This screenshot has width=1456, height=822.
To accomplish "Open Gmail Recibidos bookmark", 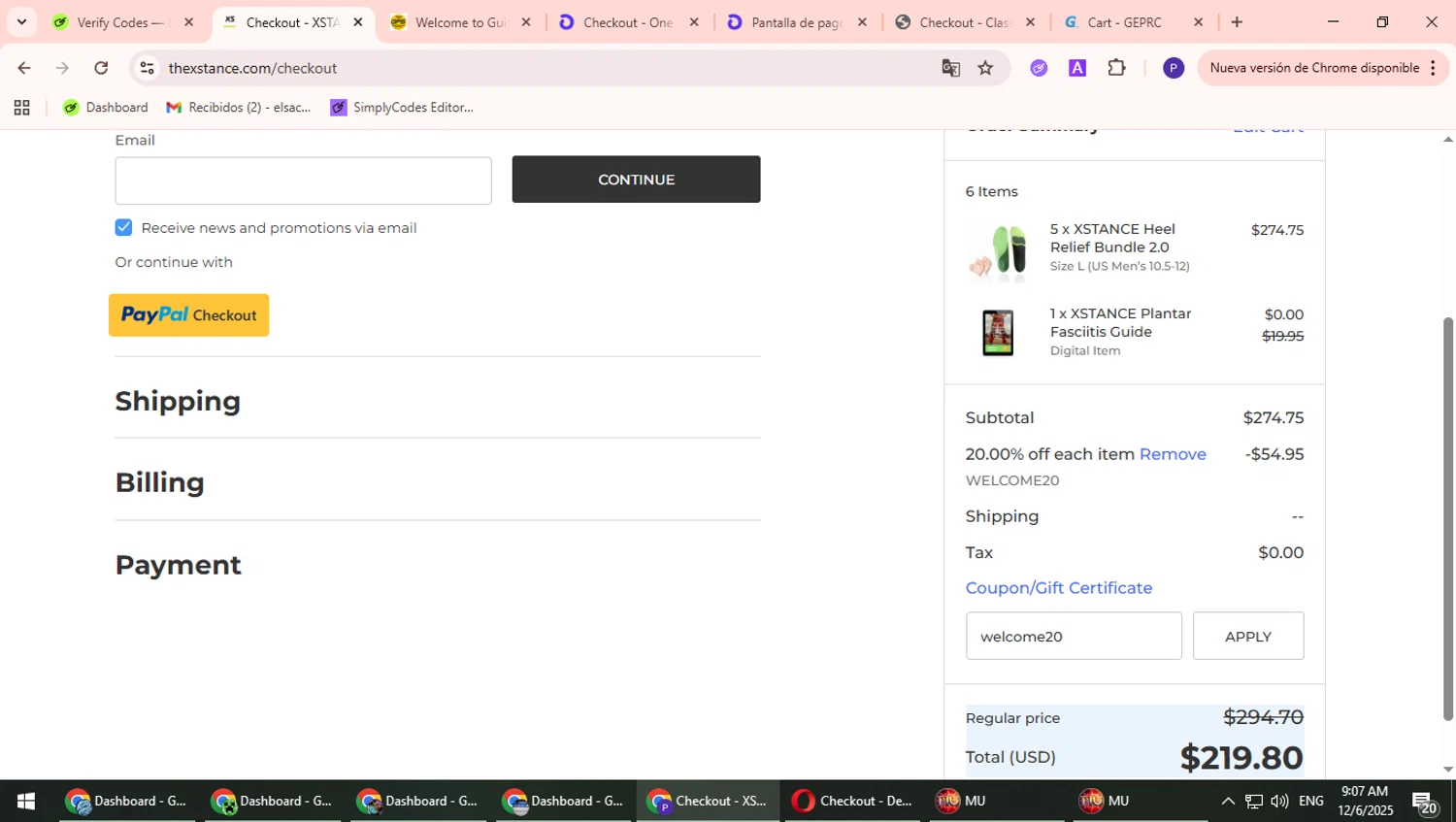I will pos(239,108).
